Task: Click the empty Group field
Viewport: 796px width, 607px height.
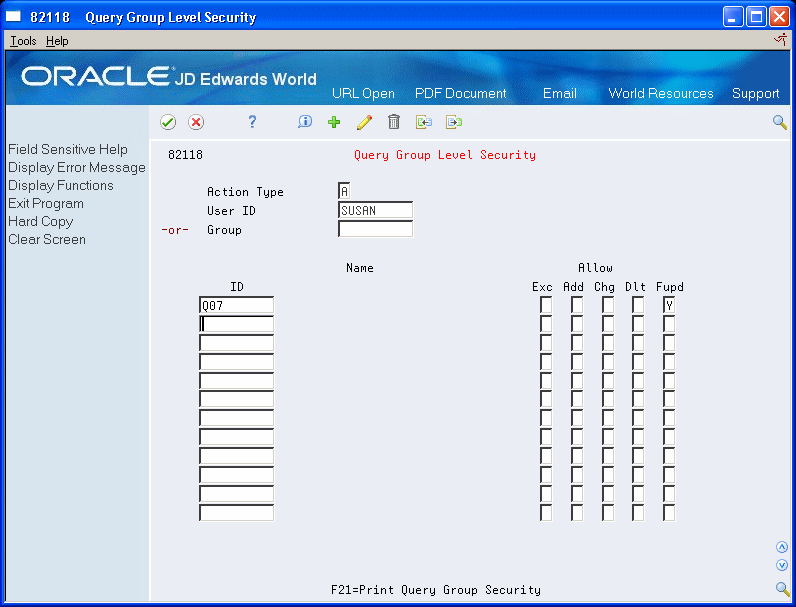Action: [x=375, y=229]
